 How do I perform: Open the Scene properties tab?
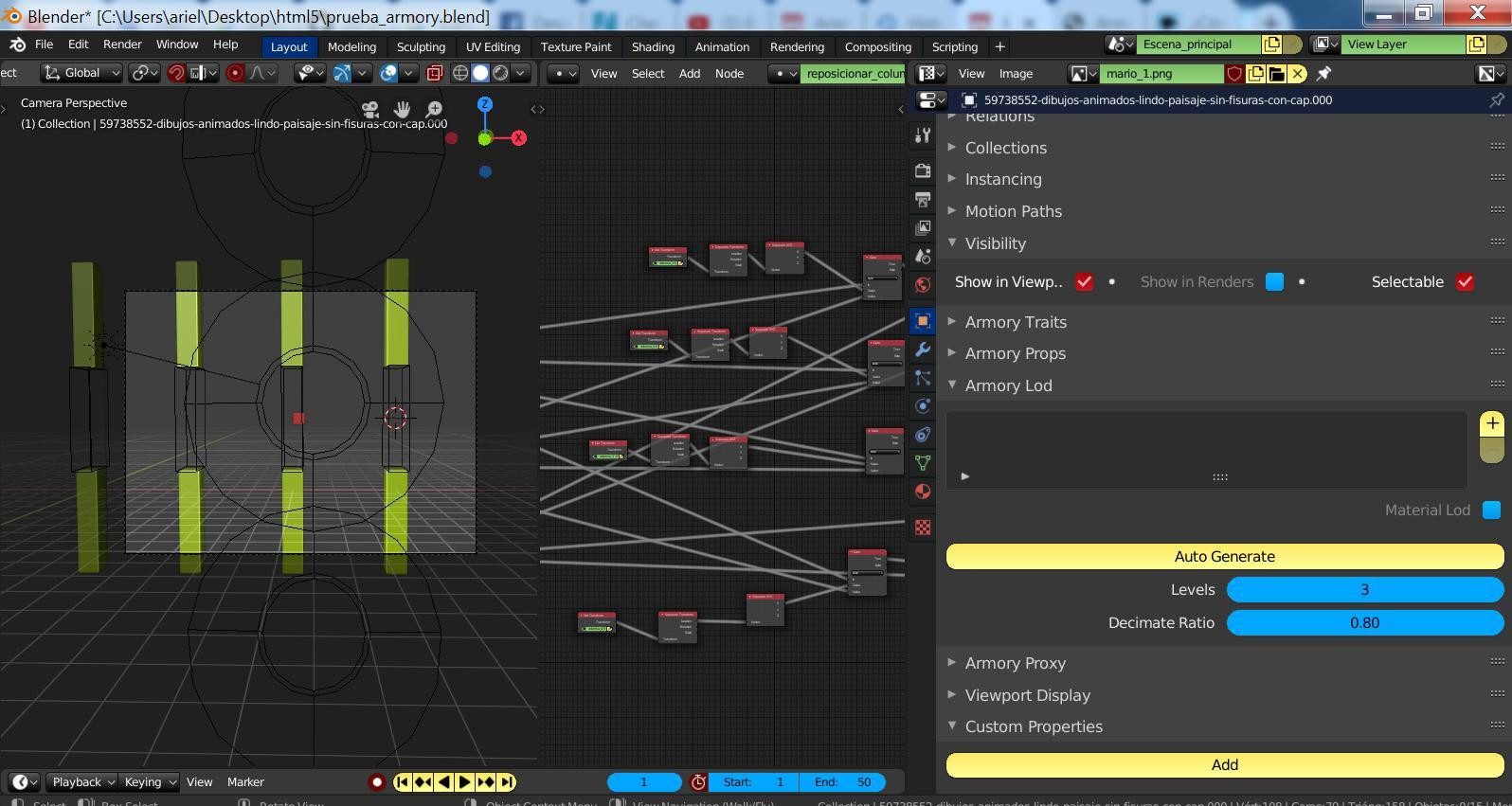[923, 256]
